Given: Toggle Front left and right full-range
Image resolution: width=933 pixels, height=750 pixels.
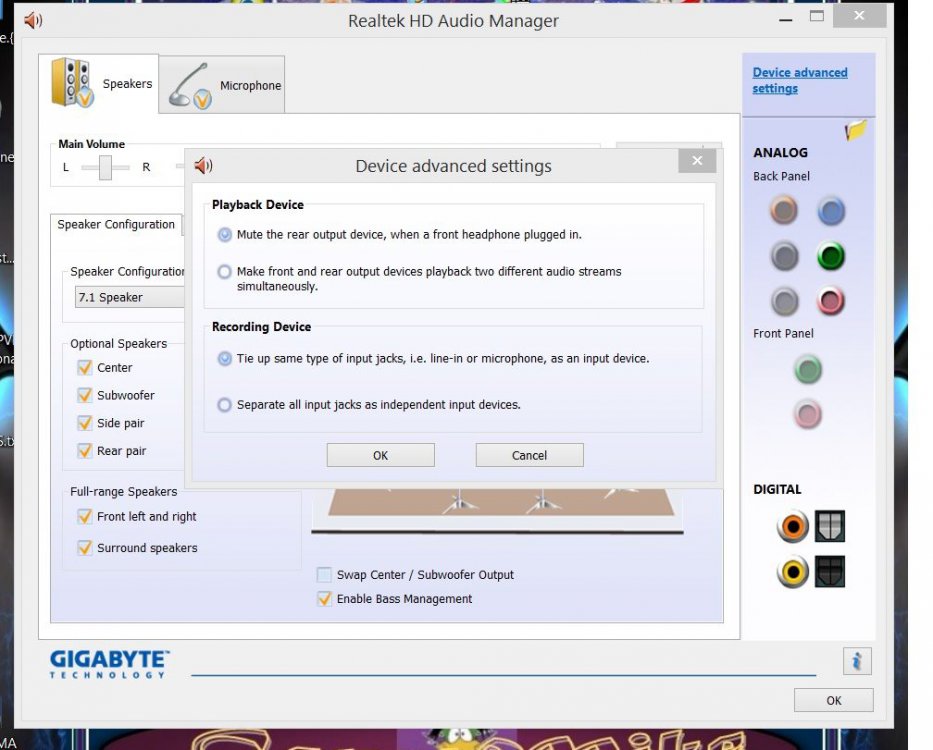Looking at the screenshot, I should pos(84,516).
